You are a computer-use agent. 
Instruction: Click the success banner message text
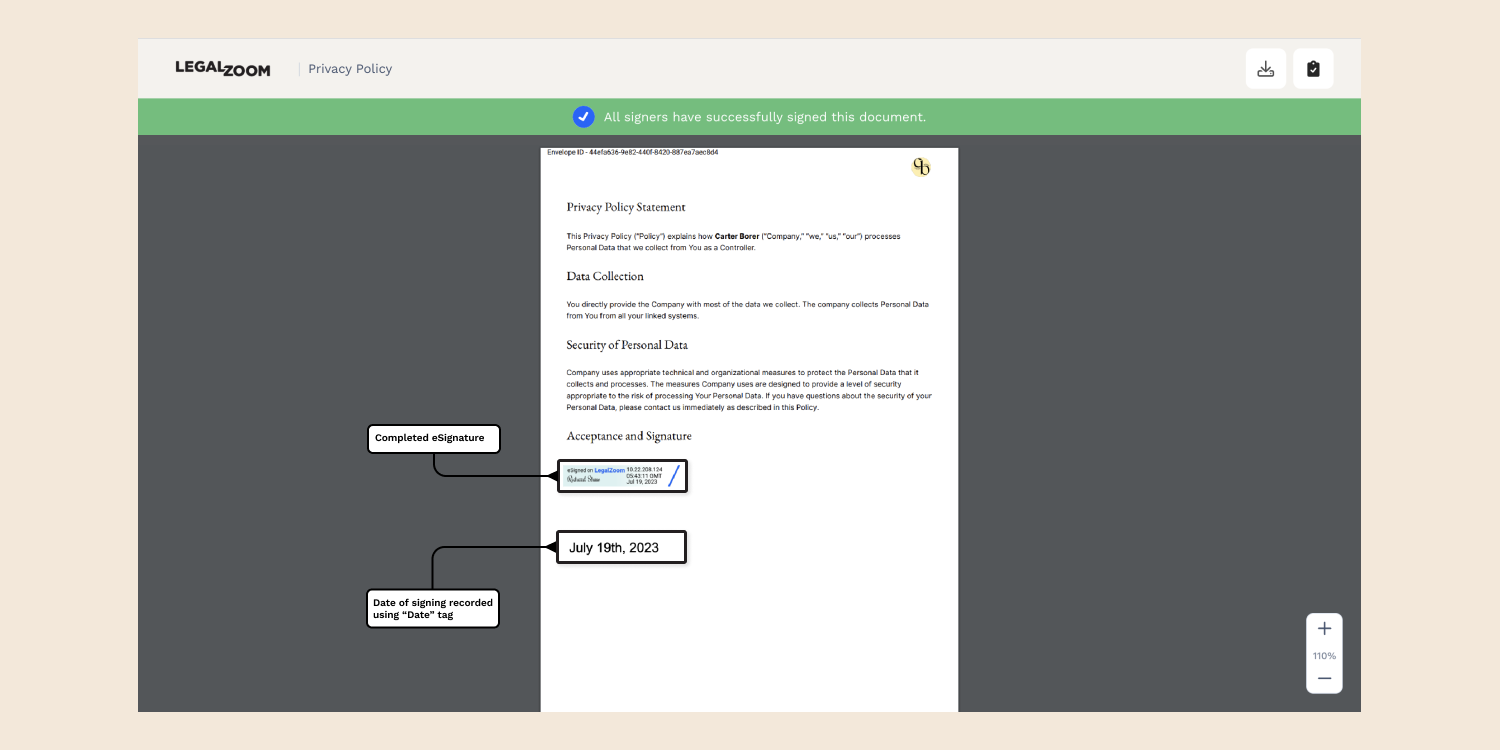click(765, 116)
